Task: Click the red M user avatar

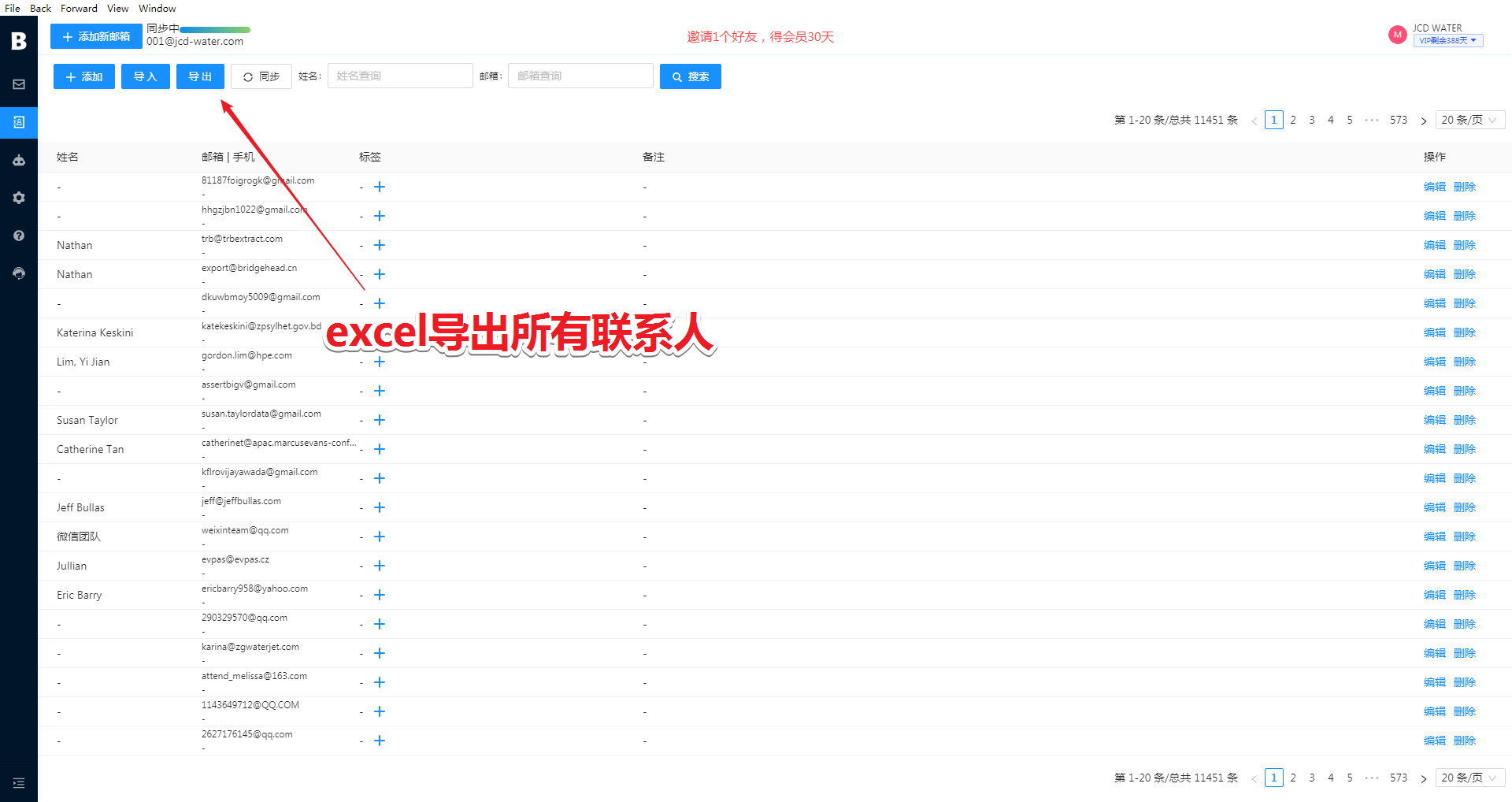Action: (x=1397, y=35)
